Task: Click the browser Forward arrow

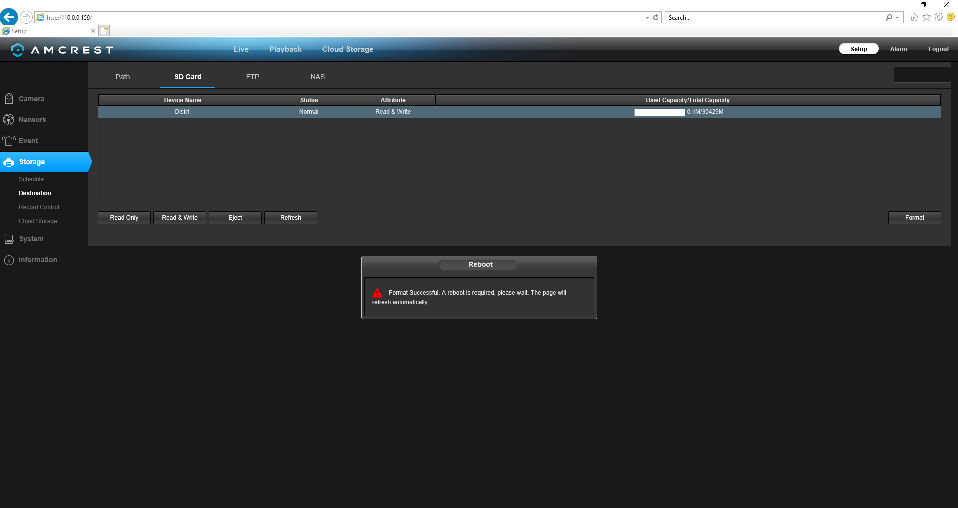Action: point(26,18)
